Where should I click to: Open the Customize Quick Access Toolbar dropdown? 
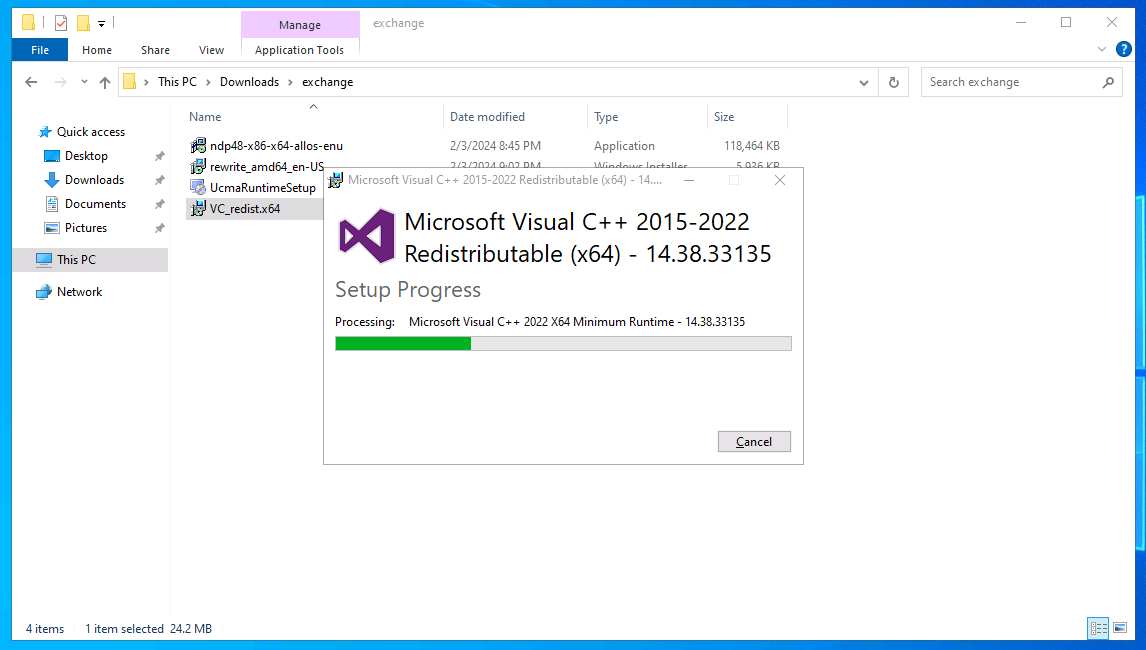[x=102, y=23]
